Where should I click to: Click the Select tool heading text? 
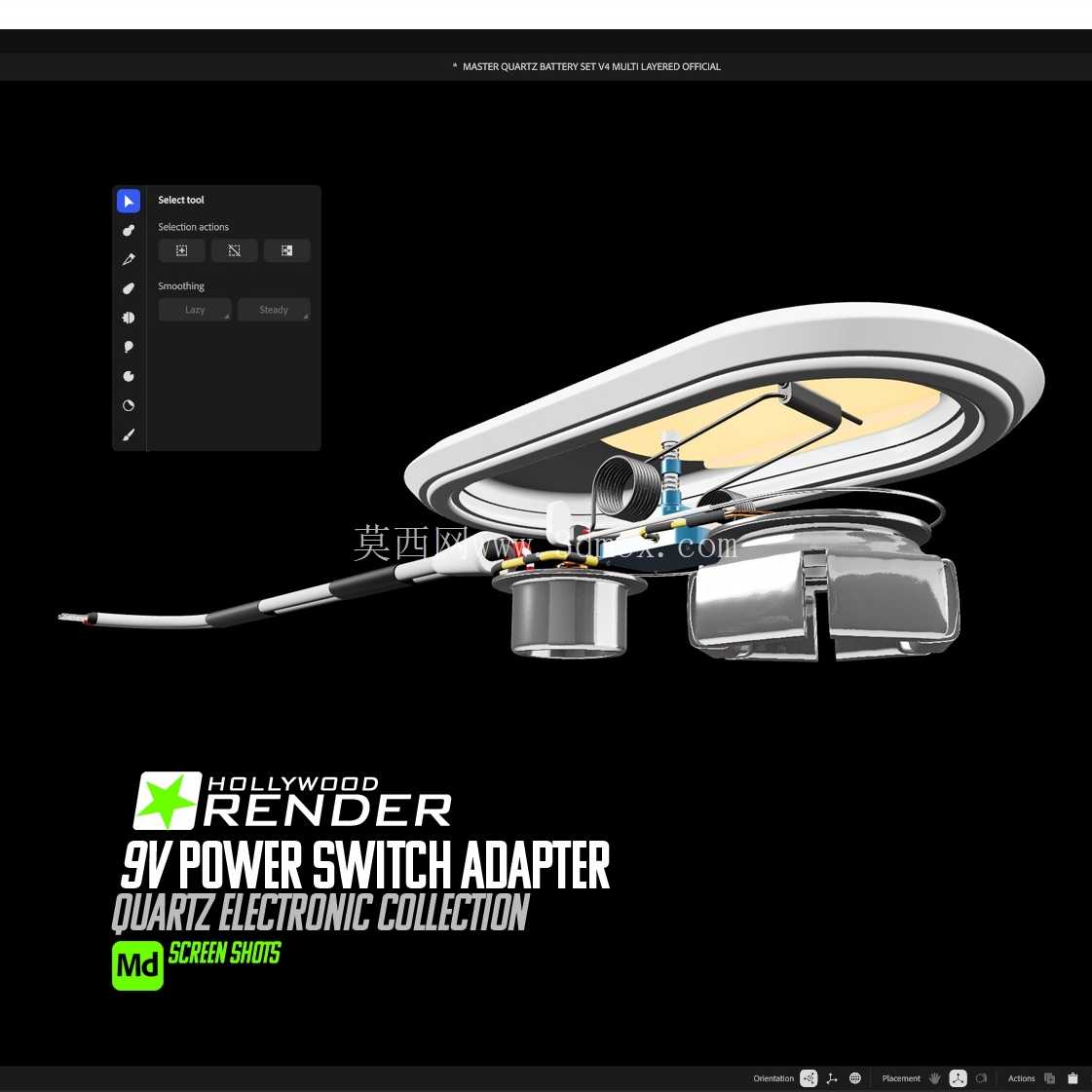click(181, 200)
